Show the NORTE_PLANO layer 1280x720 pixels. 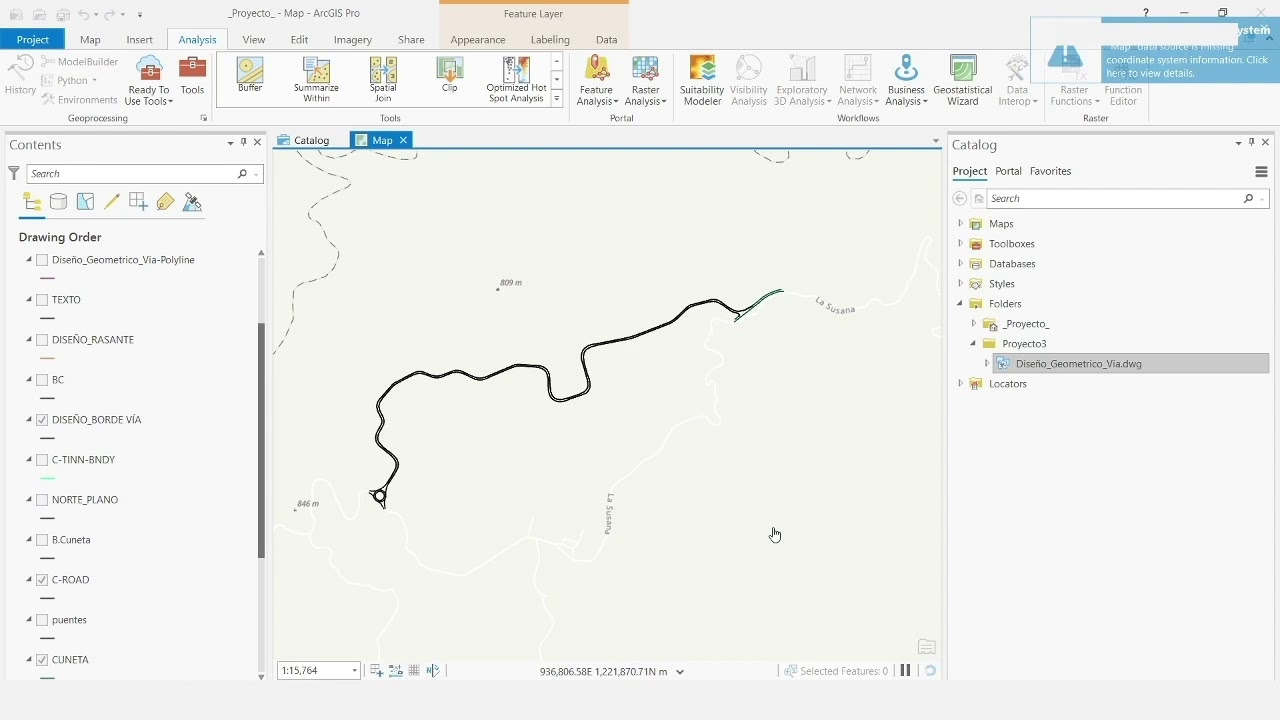tap(42, 500)
